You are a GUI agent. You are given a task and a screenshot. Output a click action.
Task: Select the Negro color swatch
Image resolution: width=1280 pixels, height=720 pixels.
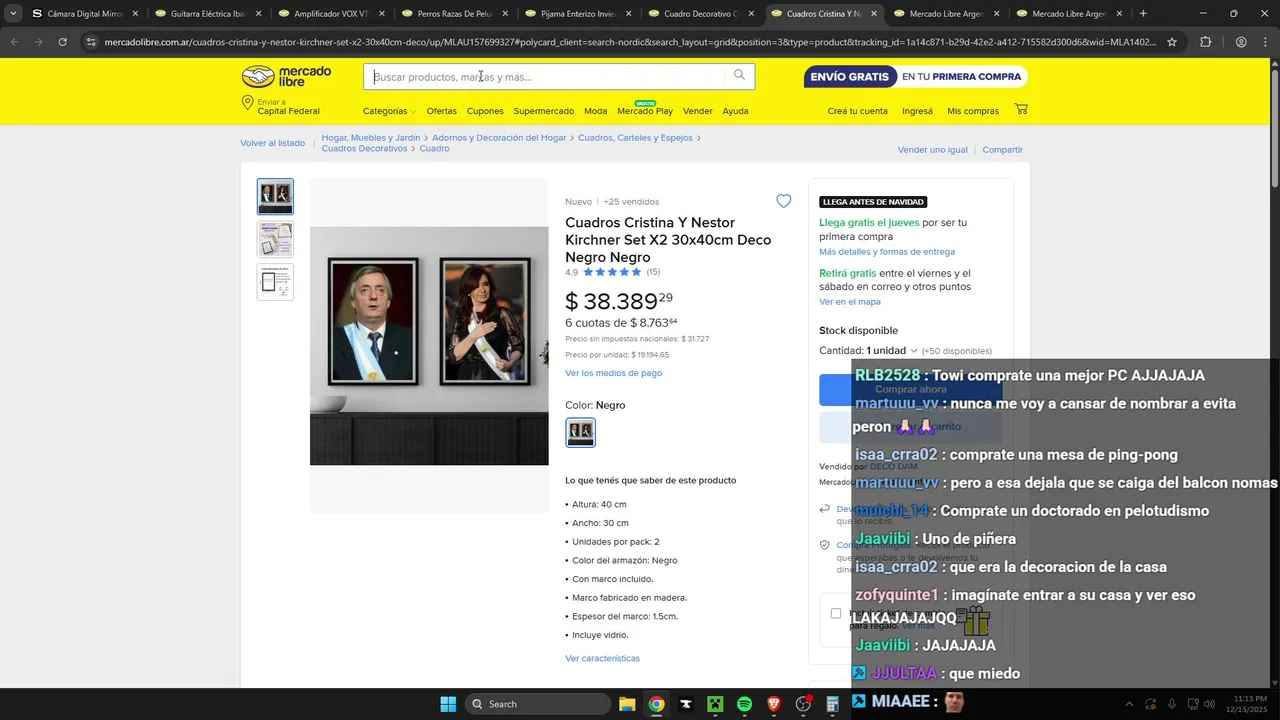(x=580, y=432)
